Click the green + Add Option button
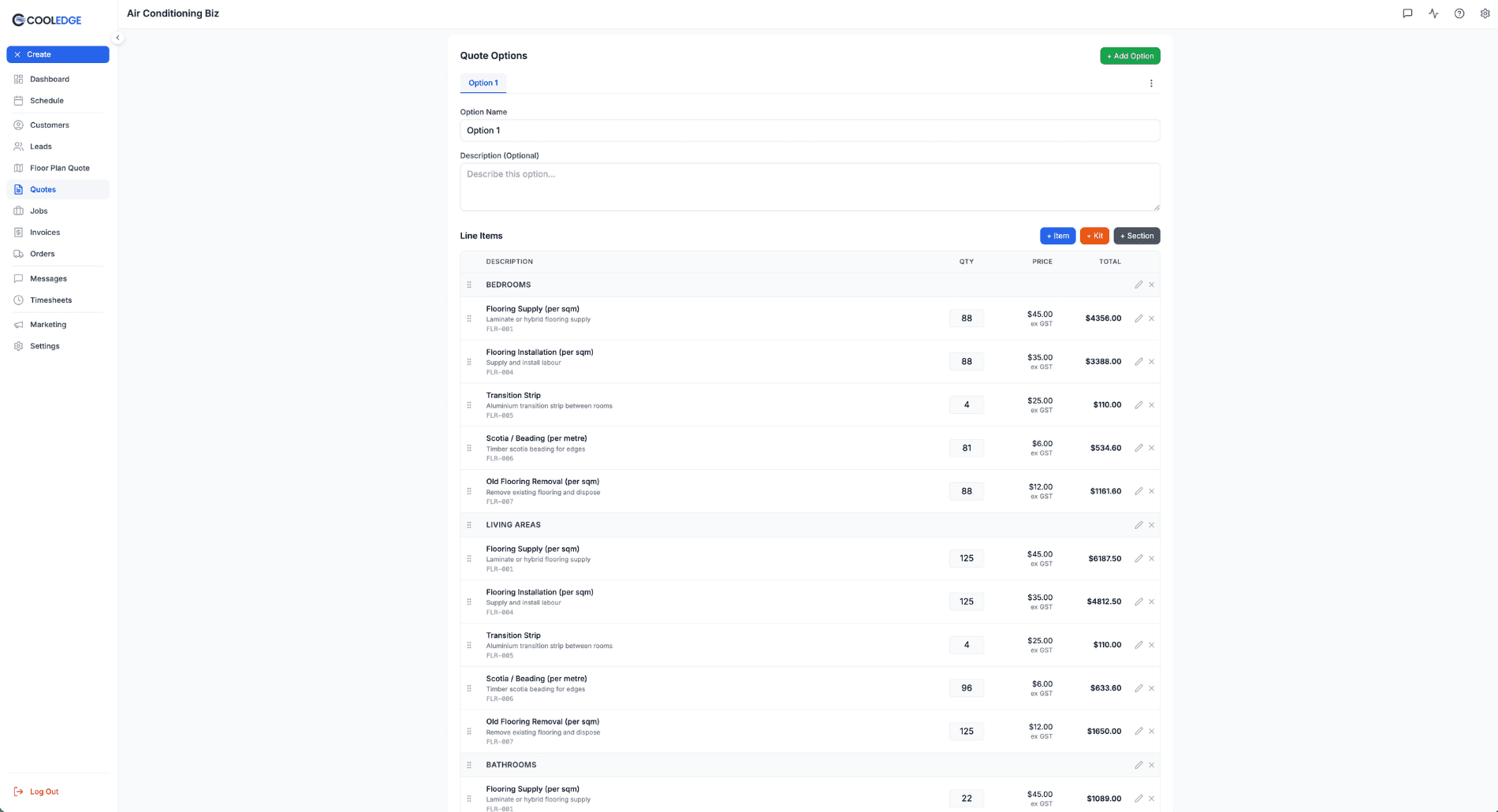Screen dimensions: 1498x812 coord(1130,55)
